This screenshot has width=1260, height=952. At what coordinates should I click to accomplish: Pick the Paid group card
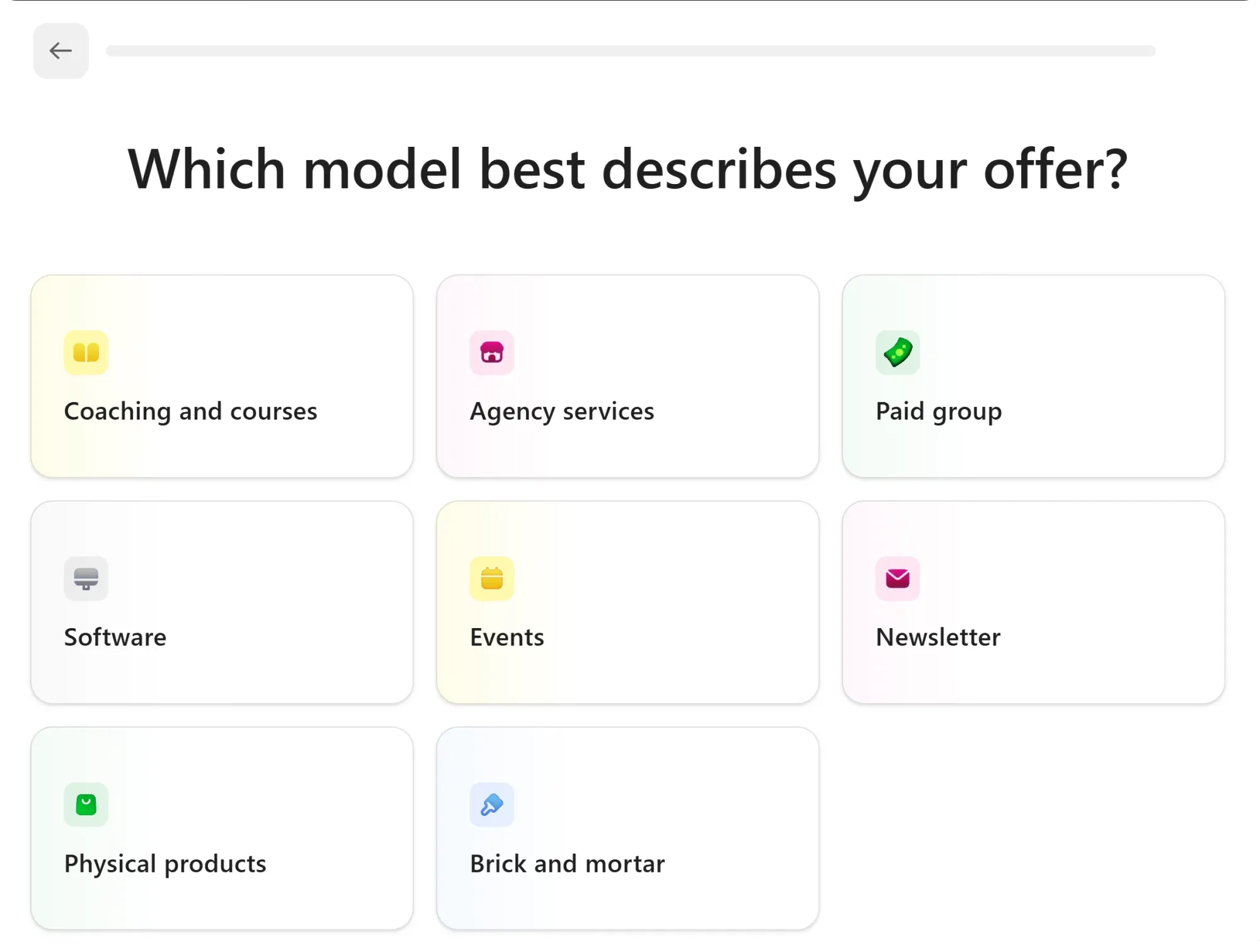click(x=1032, y=376)
